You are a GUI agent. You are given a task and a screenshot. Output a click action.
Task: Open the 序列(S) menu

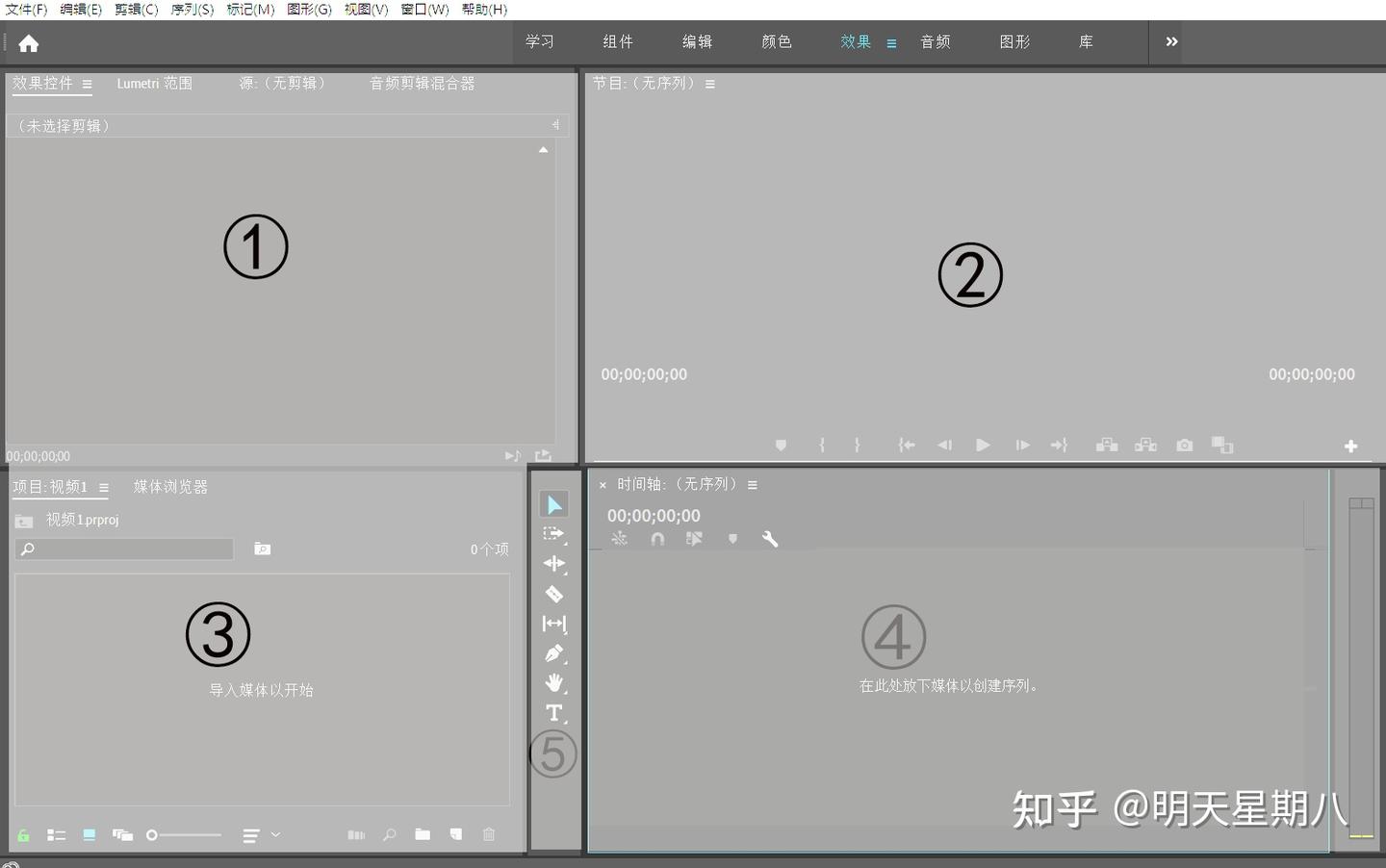point(192,9)
